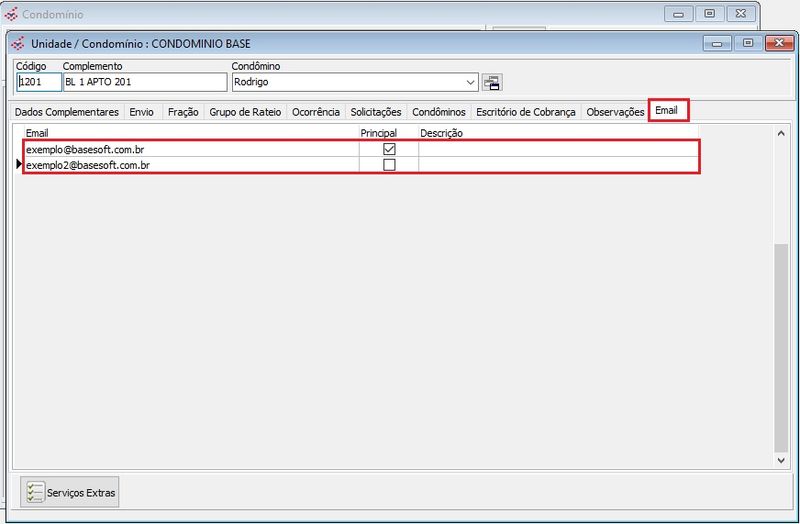Select the Grupo de Rateio tab
The width and height of the screenshot is (800, 524).
pos(245,112)
